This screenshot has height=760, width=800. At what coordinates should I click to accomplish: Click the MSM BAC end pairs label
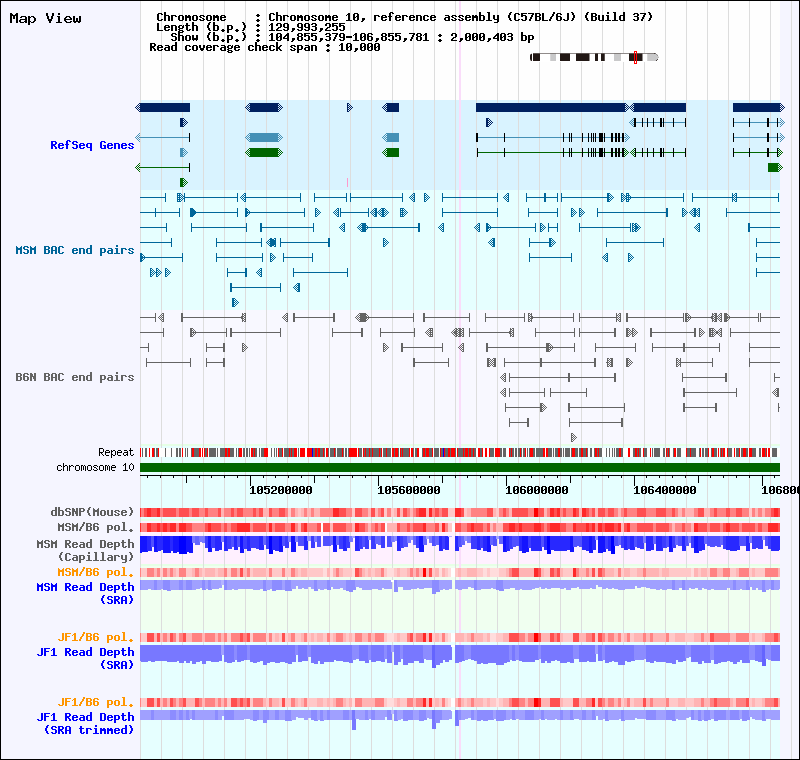pos(74,250)
